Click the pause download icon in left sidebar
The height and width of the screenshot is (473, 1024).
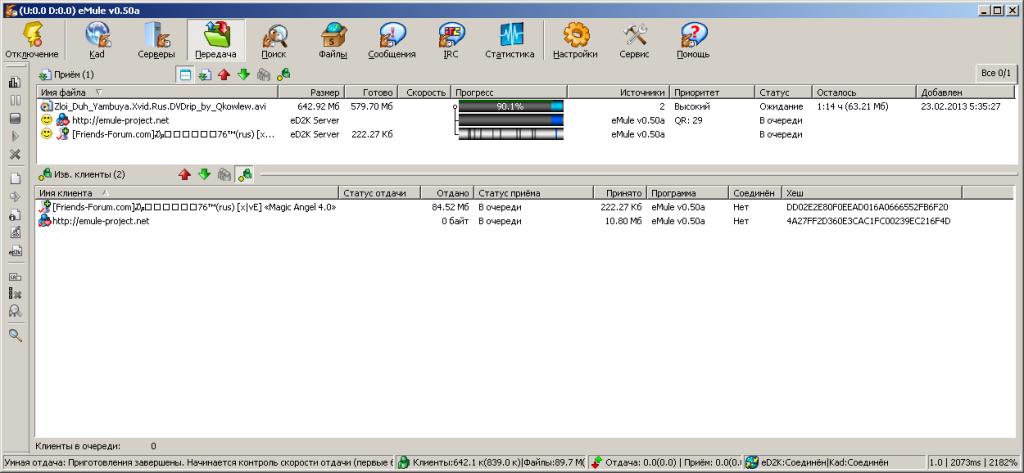(x=15, y=101)
